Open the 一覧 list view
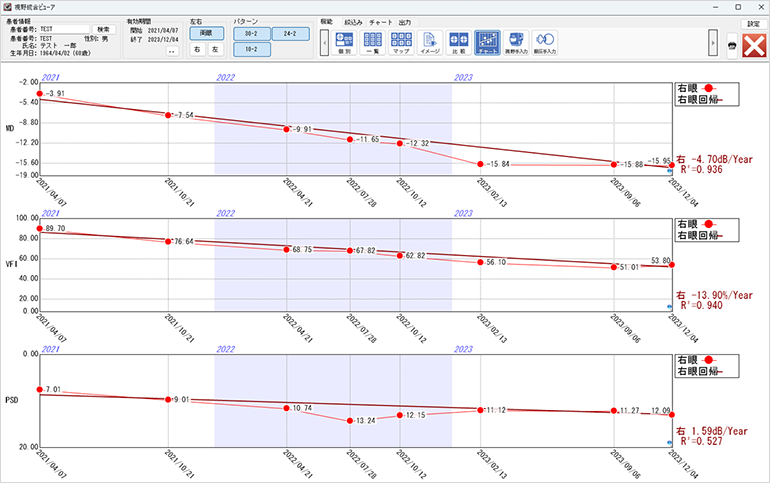Image resolution: width=770 pixels, height=483 pixels. tap(372, 42)
